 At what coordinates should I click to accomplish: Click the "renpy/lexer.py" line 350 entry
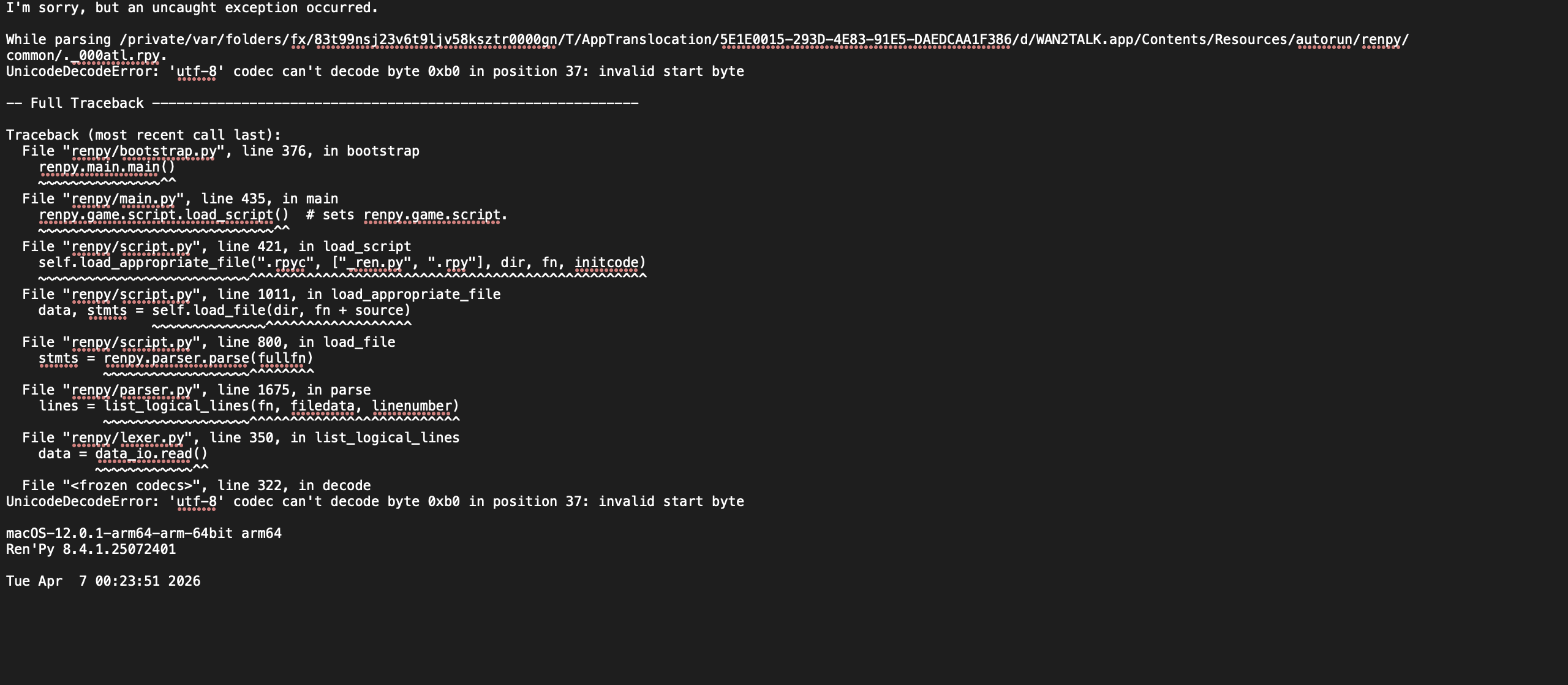click(241, 438)
